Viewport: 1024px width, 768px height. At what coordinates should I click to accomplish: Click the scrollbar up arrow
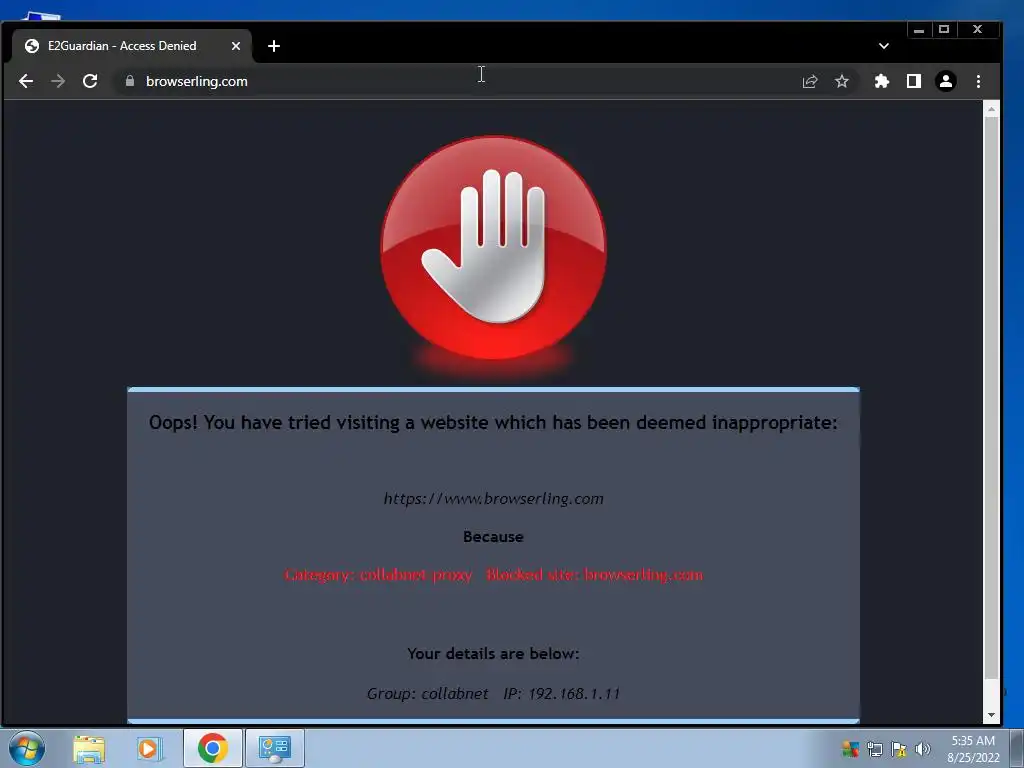991,109
